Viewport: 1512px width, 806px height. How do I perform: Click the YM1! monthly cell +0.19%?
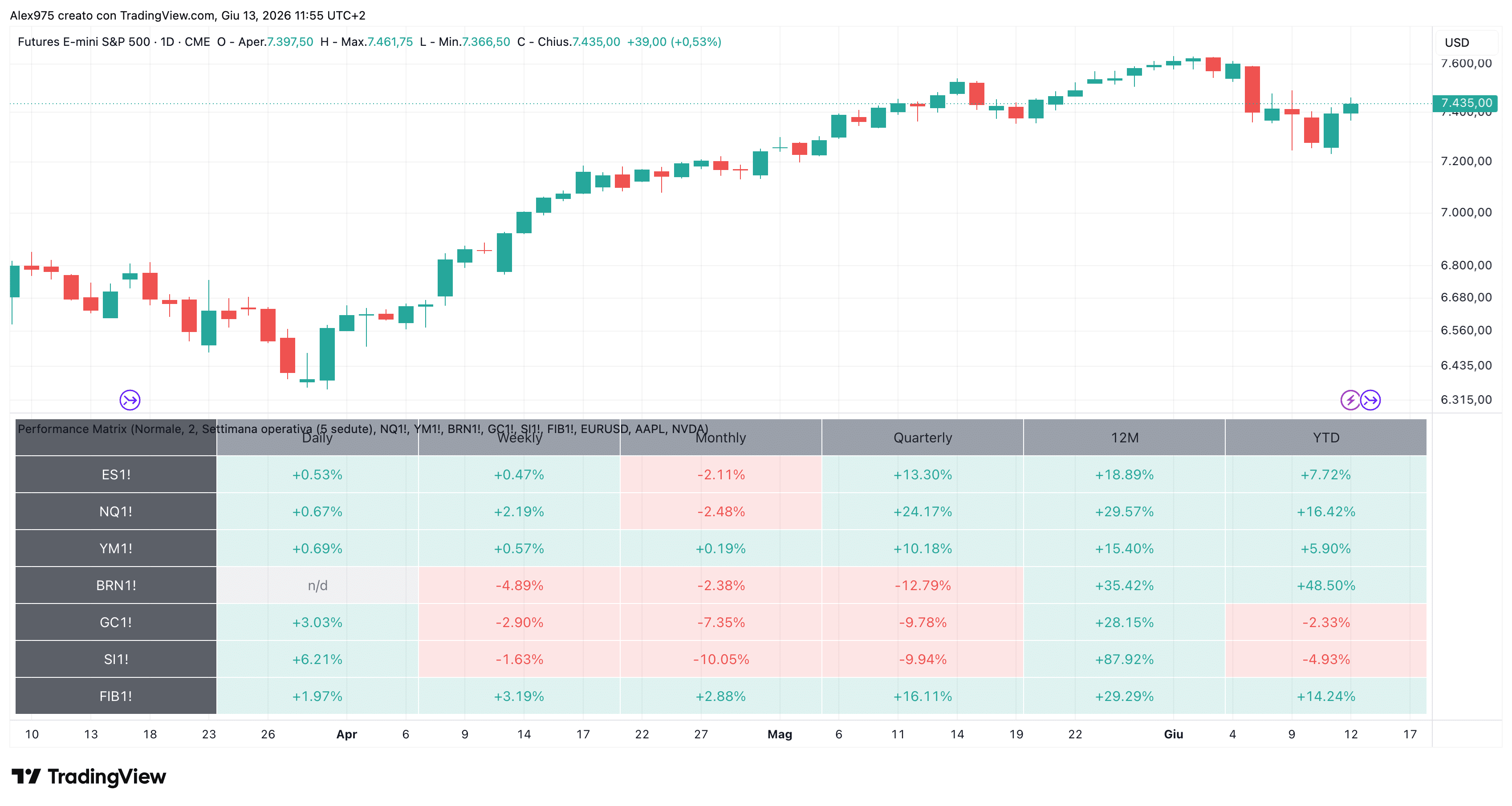click(721, 548)
